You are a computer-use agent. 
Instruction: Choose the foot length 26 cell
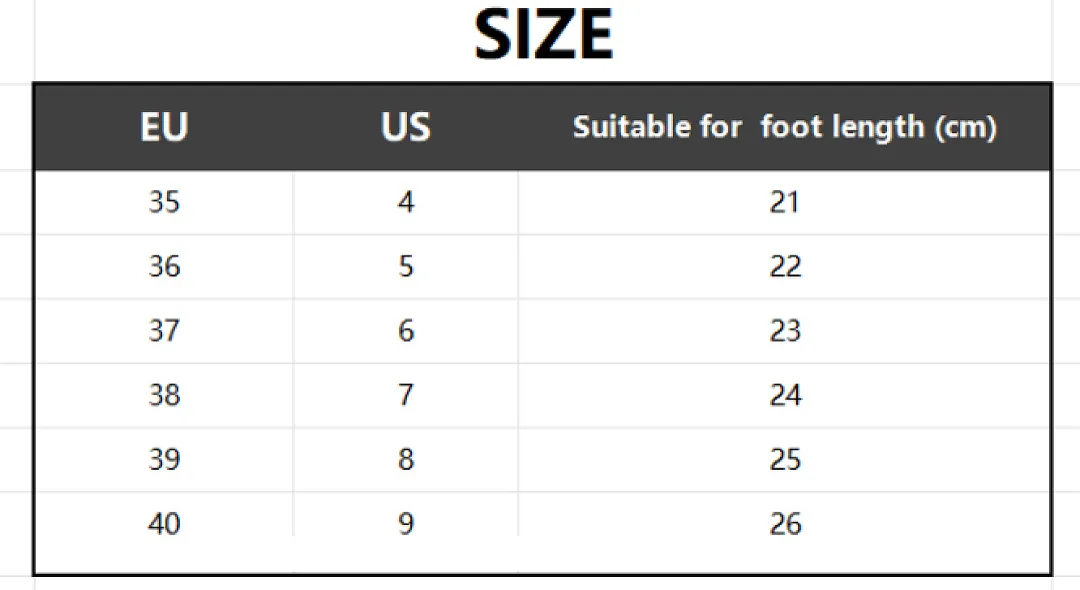coord(785,524)
